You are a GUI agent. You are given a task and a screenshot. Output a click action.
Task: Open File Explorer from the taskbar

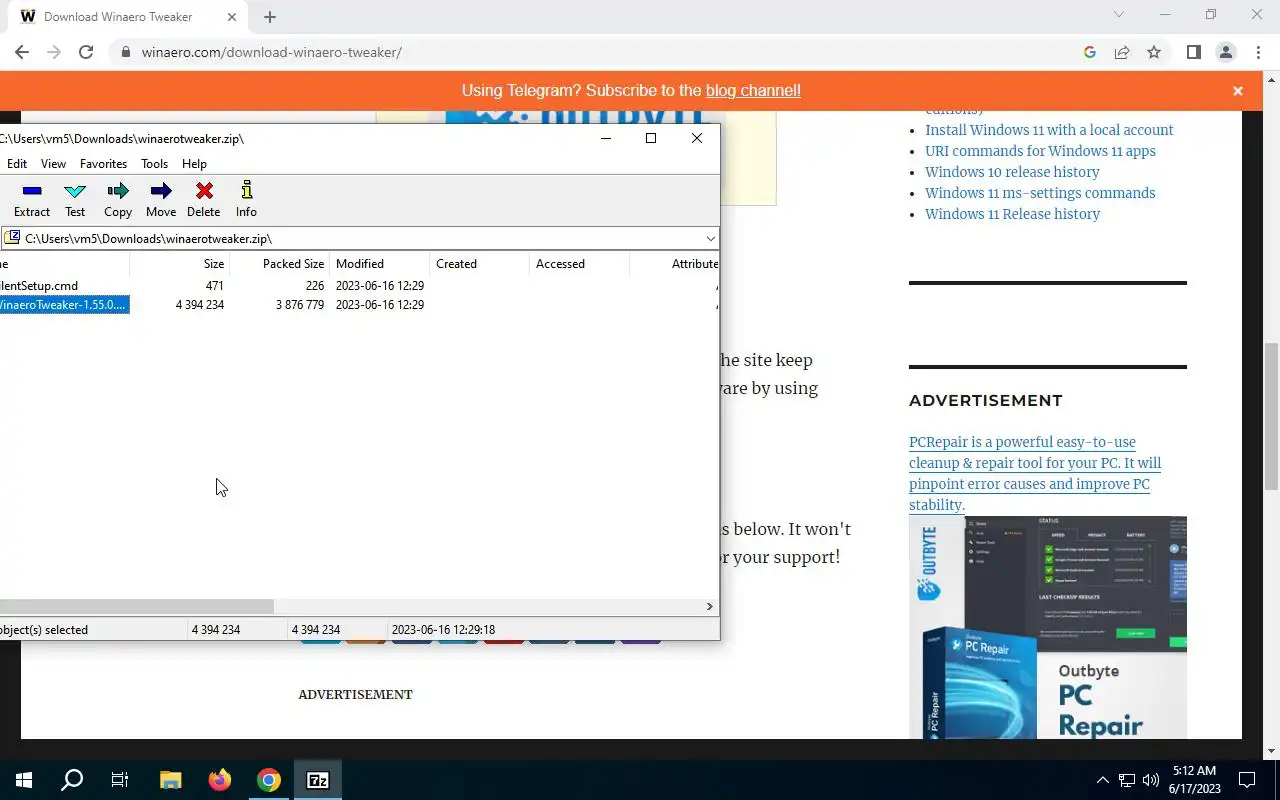[x=171, y=780]
